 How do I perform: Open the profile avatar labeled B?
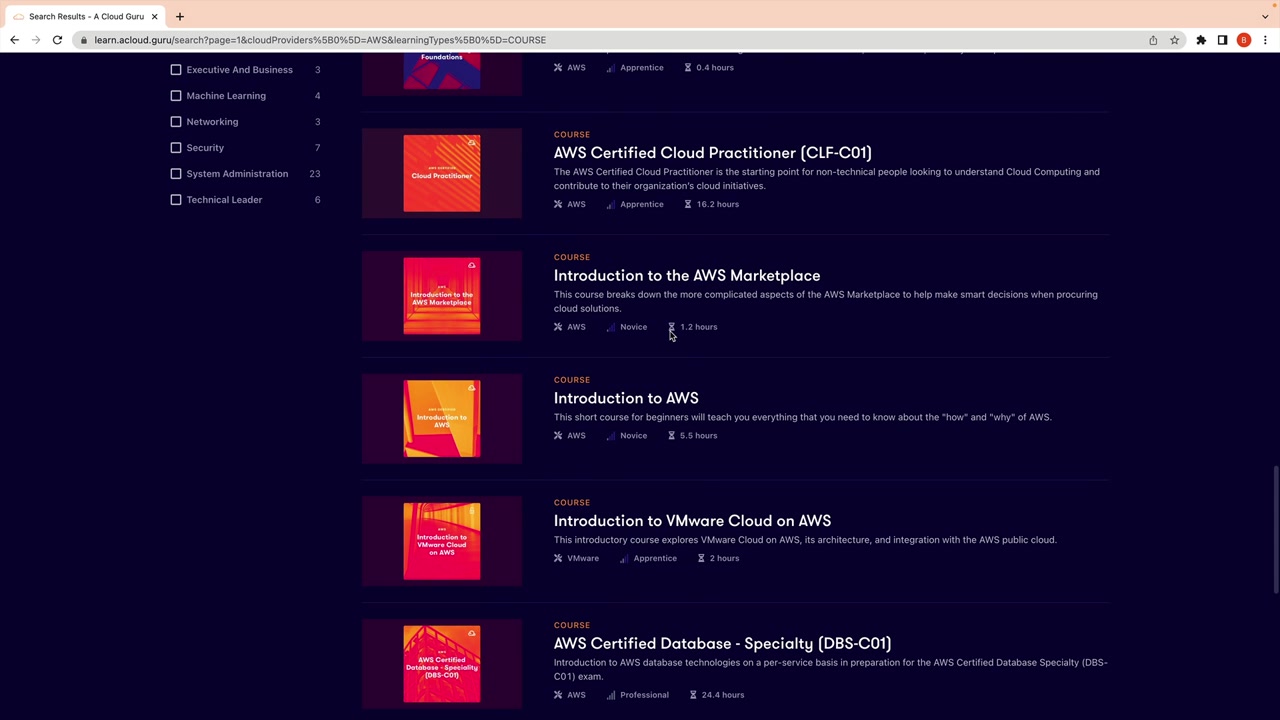[x=1244, y=40]
